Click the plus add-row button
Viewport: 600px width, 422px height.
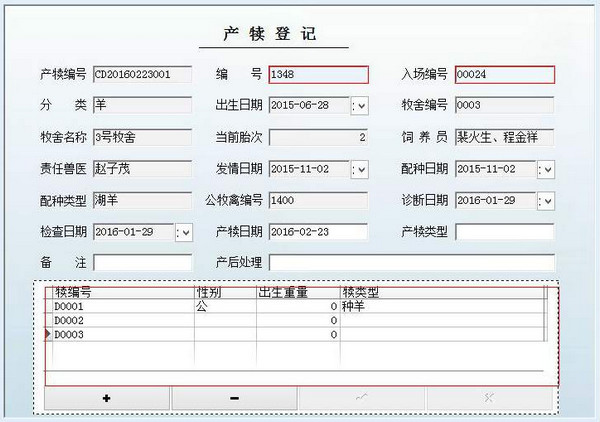coord(106,398)
